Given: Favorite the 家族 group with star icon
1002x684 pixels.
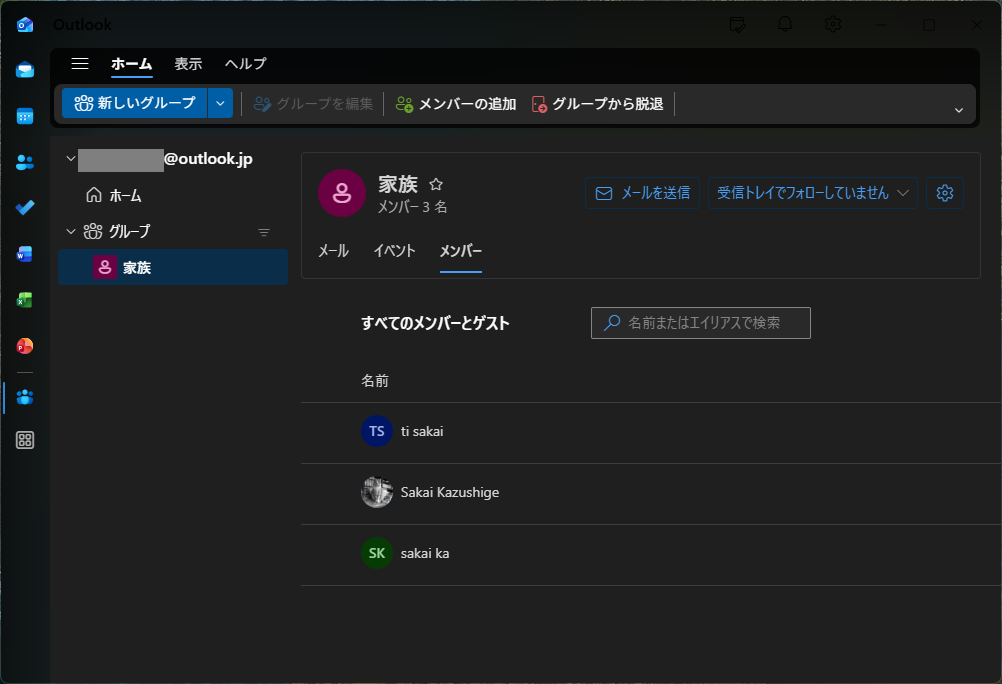Looking at the screenshot, I should pos(436,184).
